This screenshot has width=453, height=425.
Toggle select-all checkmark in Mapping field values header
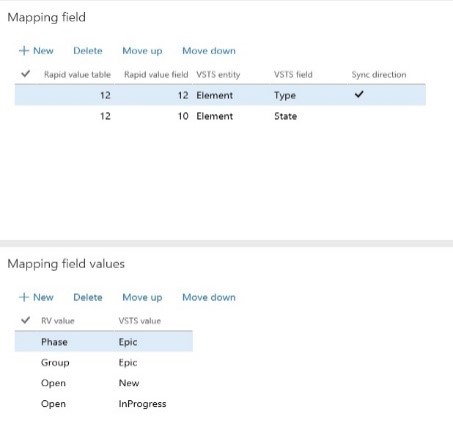pyautogui.click(x=26, y=320)
